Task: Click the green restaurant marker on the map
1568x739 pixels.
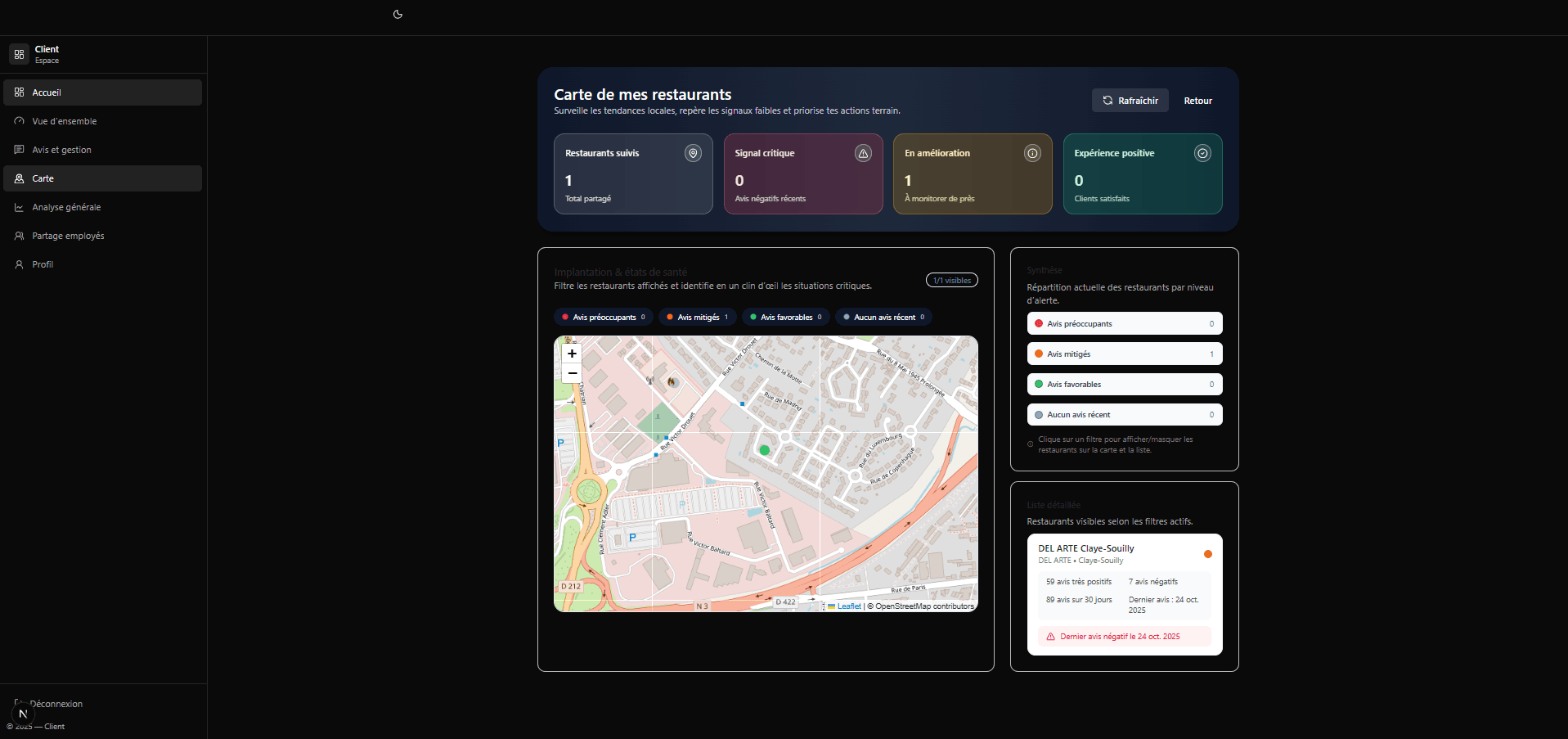Action: [x=764, y=450]
